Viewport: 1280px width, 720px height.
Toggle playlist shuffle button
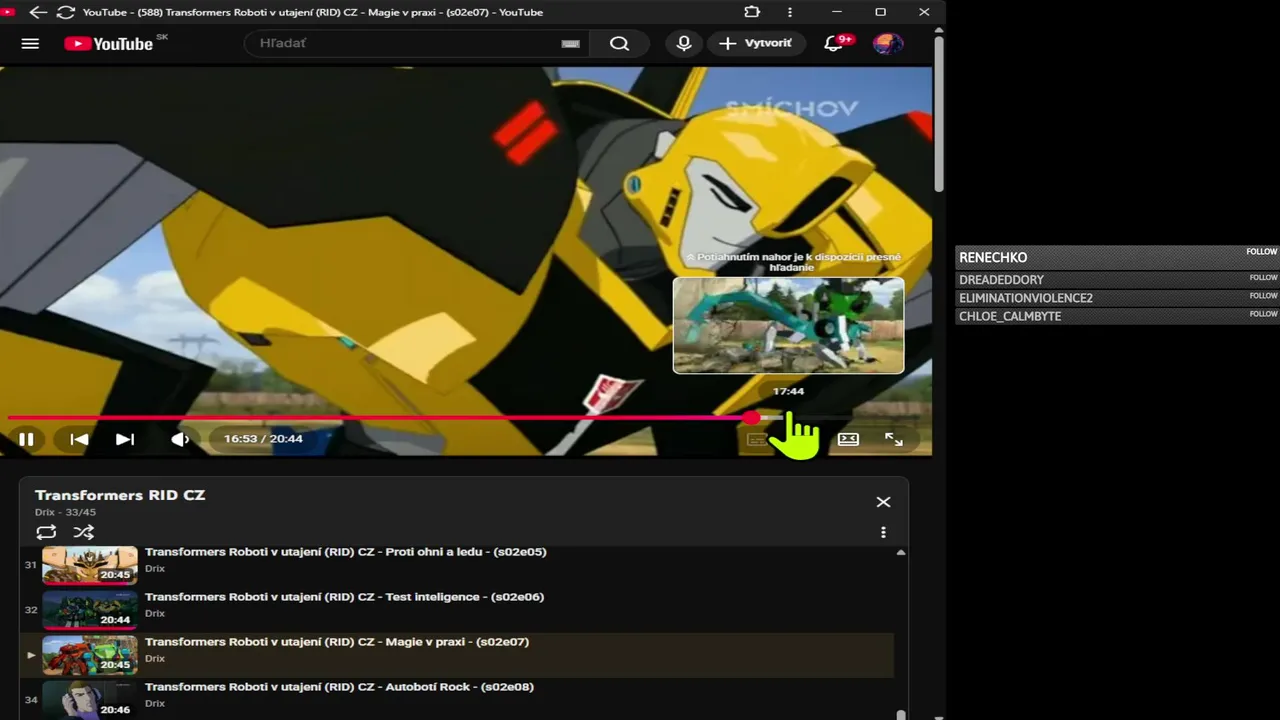coord(84,532)
